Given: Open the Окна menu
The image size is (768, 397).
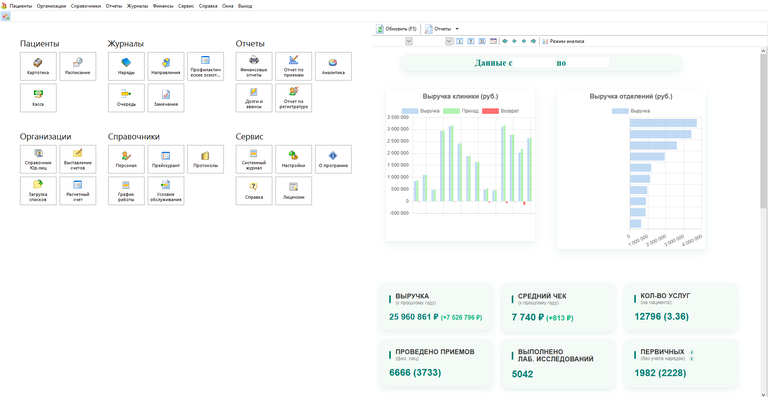Looking at the screenshot, I should (x=228, y=6).
